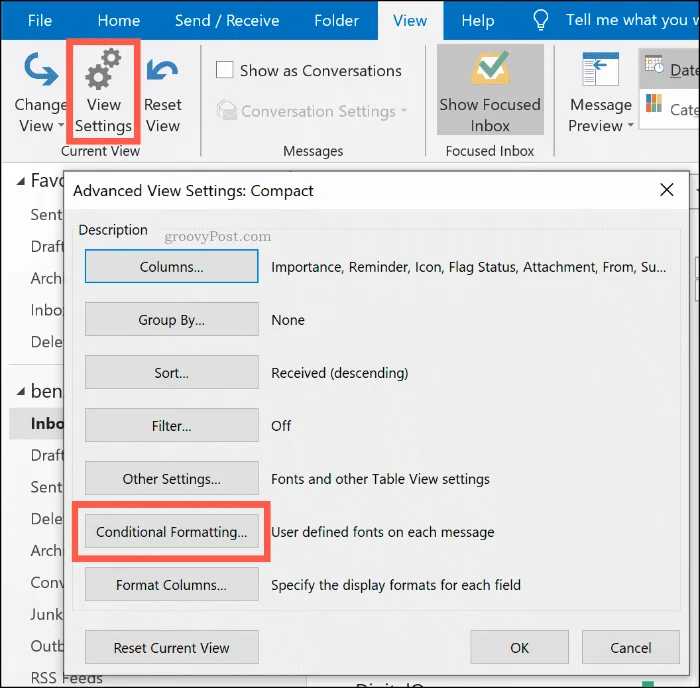Open Conversation Settings dropdown
Image resolution: width=700 pixels, height=688 pixels.
[x=312, y=111]
